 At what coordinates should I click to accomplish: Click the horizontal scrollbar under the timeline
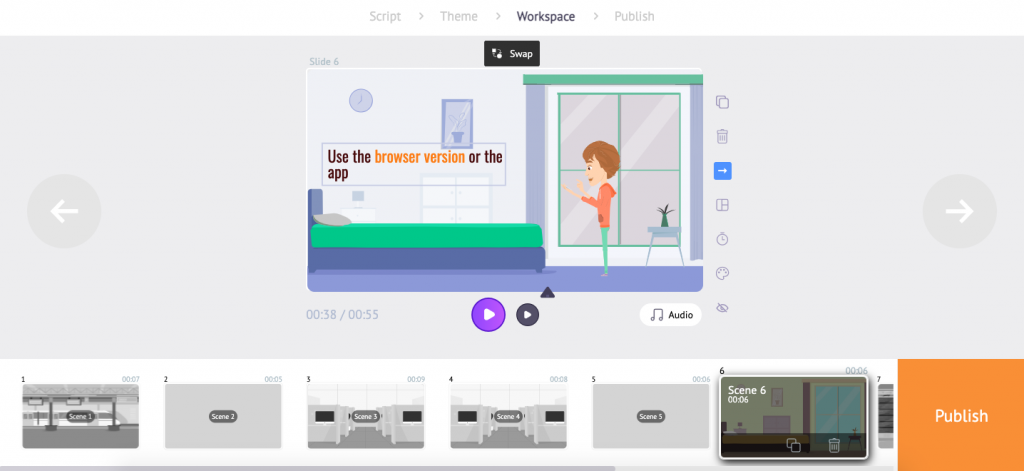(307, 468)
